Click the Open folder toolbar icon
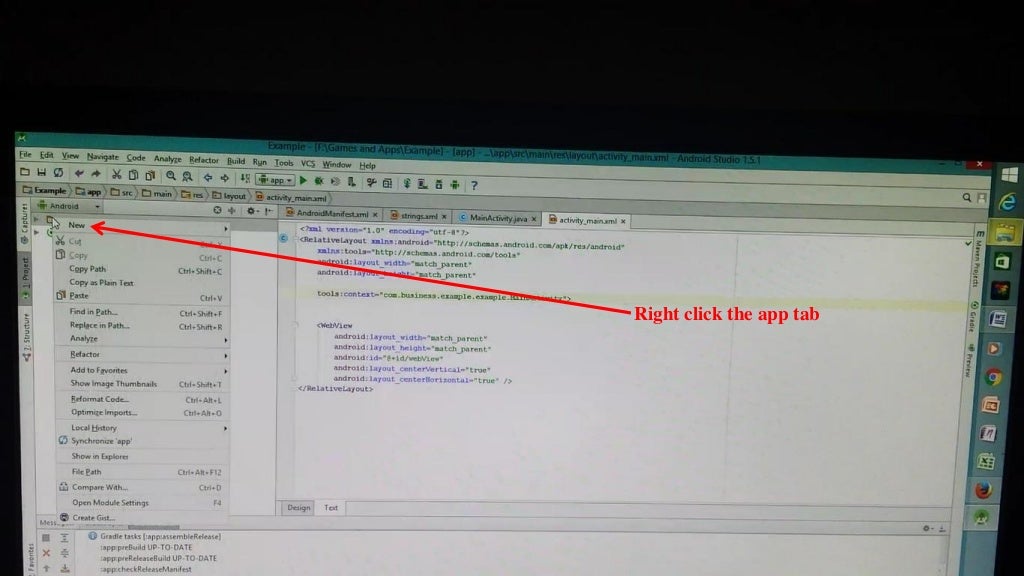 click(25, 172)
